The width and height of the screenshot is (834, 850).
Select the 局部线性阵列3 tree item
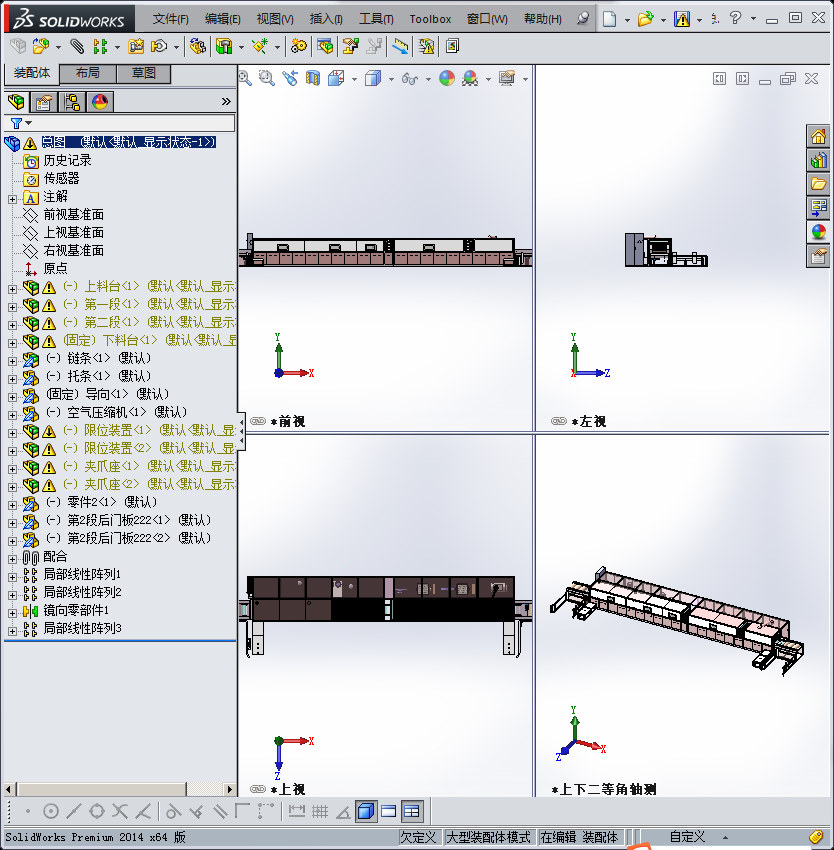[82, 628]
